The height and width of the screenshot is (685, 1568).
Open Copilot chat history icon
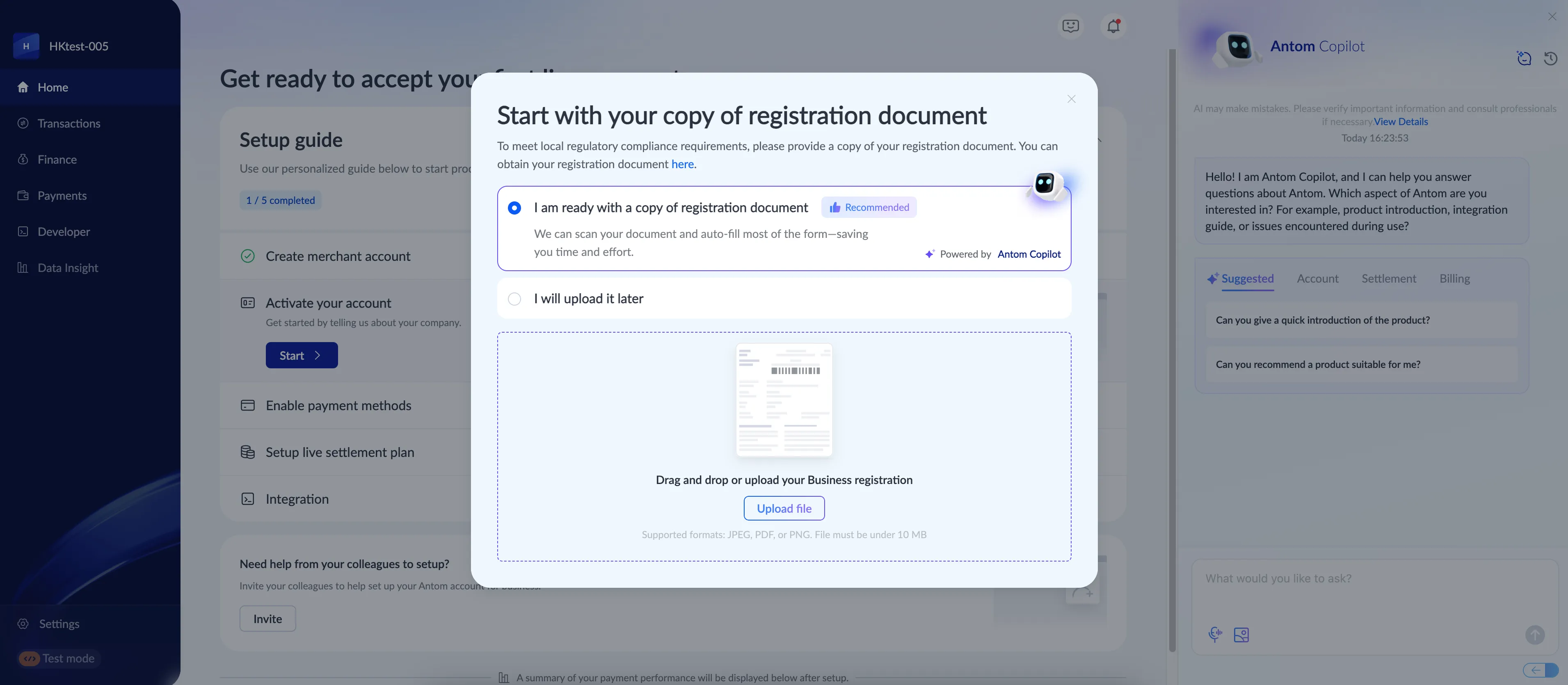coord(1550,58)
